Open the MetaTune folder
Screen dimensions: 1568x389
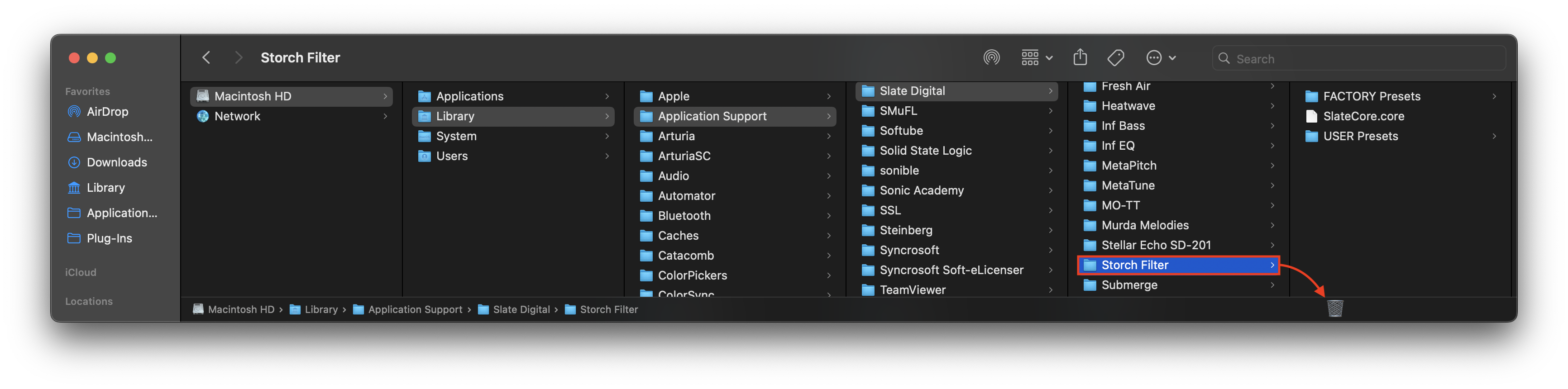tap(1179, 186)
